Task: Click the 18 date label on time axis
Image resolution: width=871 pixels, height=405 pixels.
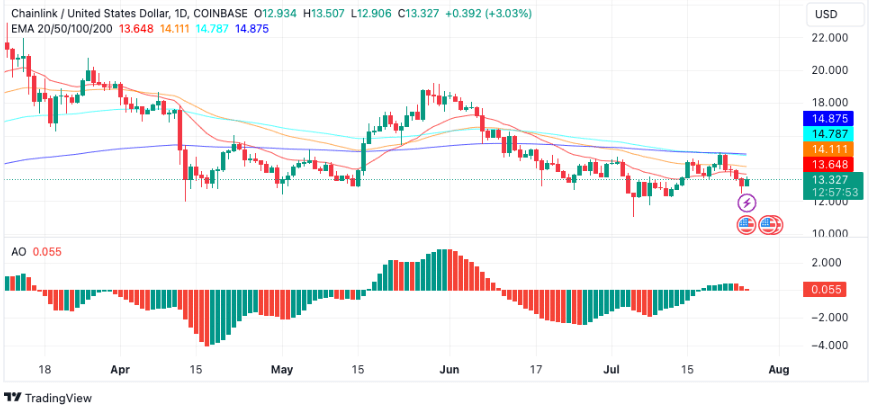Action: [x=44, y=369]
